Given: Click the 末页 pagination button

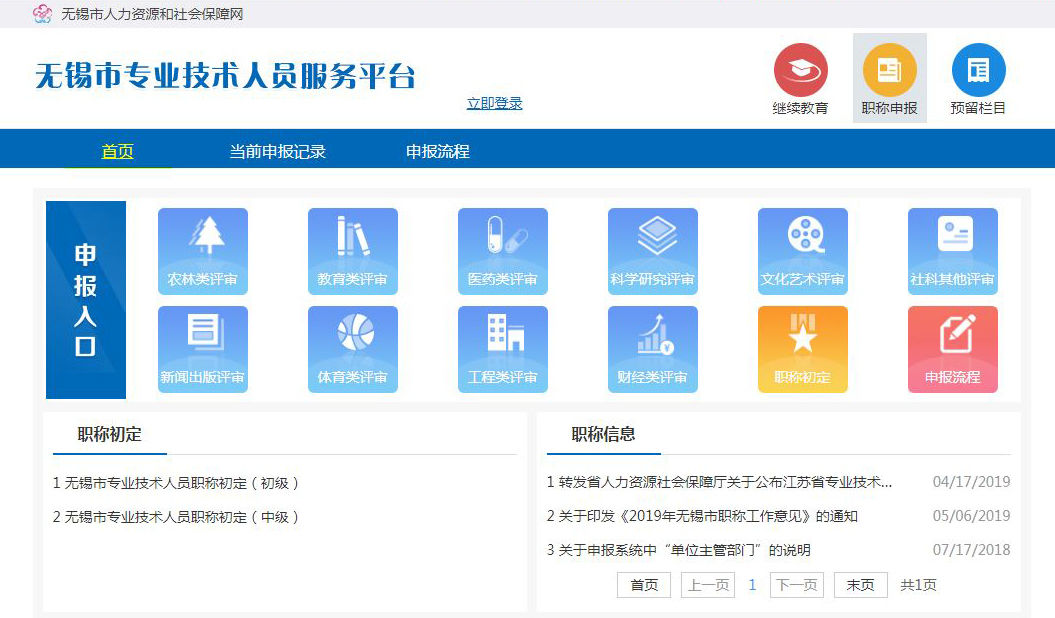Looking at the screenshot, I should 861,585.
